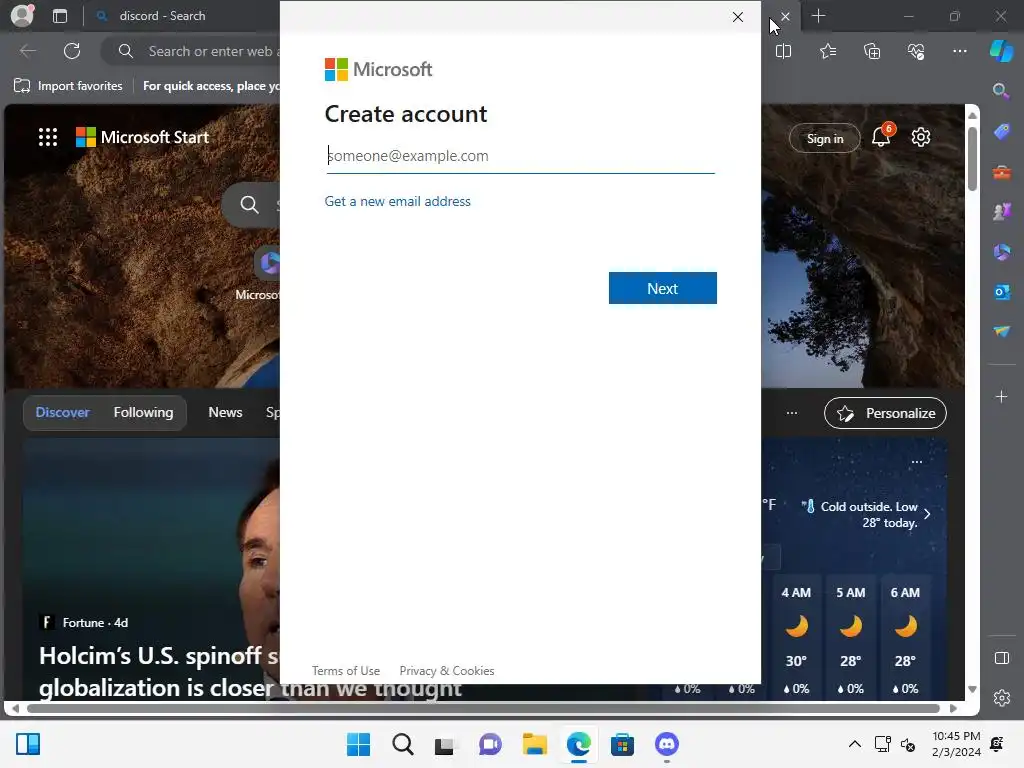The height and width of the screenshot is (768, 1024).
Task: Click Import favorites in favorites bar
Action: point(68,86)
